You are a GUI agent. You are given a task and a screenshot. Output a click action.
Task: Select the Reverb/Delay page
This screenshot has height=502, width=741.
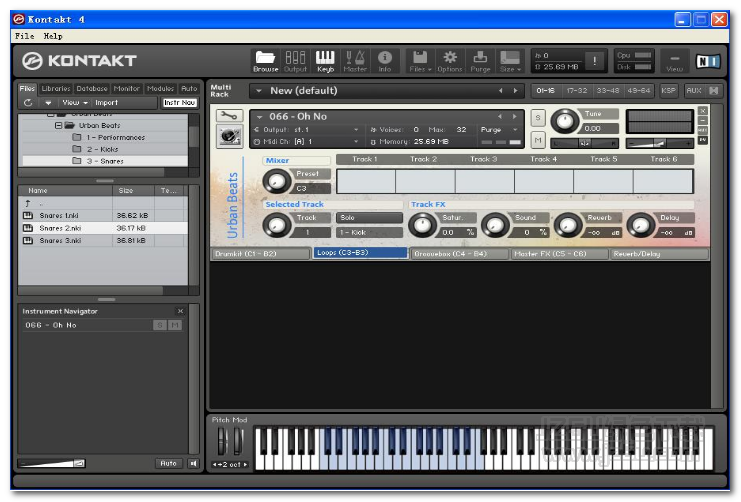[x=660, y=254]
